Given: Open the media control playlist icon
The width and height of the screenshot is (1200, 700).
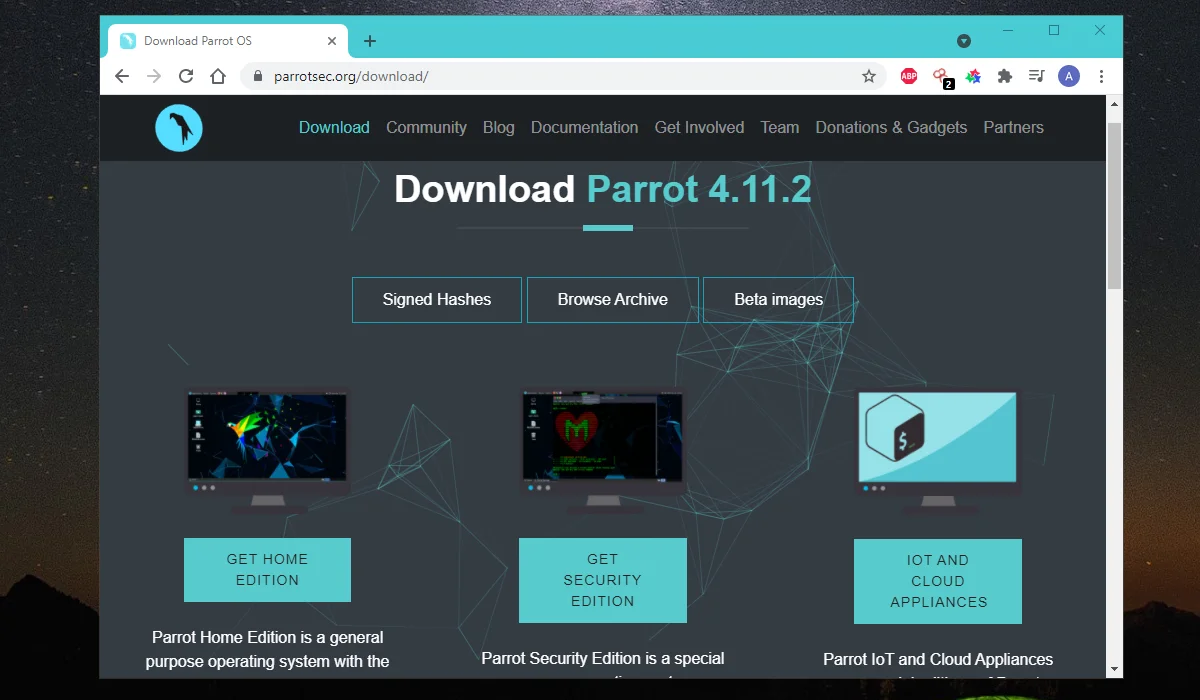Looking at the screenshot, I should click(1037, 76).
